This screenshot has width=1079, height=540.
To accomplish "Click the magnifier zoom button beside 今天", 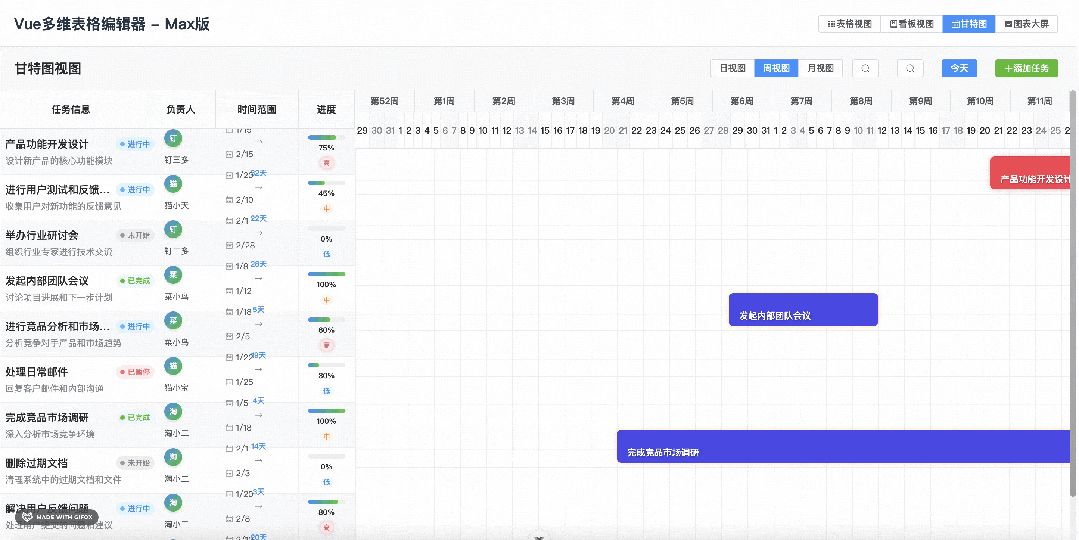I will pyautogui.click(x=910, y=68).
